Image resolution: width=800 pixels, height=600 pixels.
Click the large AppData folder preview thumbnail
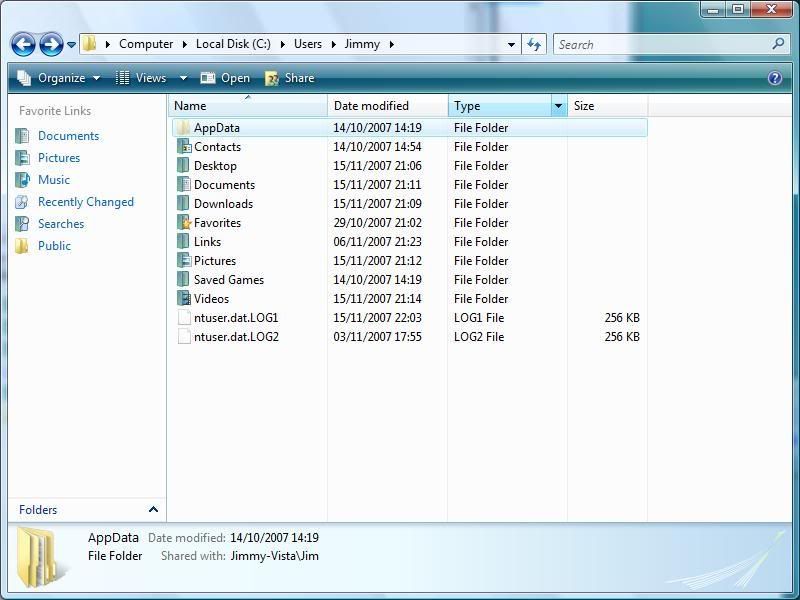tap(41, 558)
